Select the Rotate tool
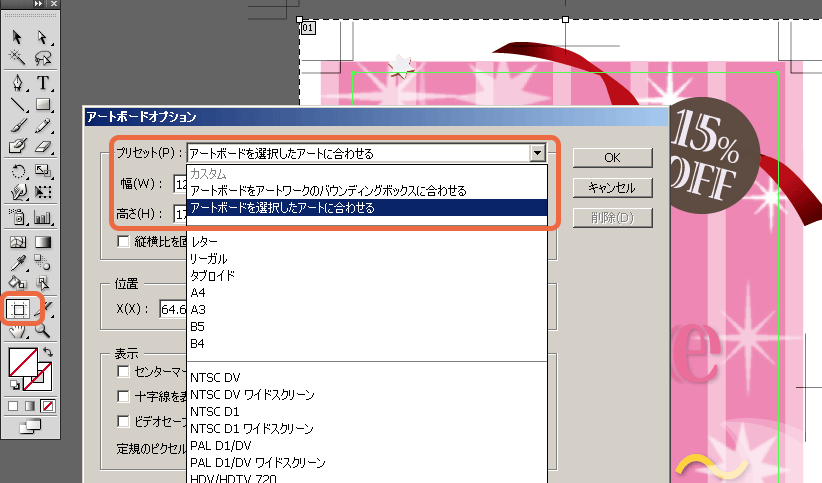The height and width of the screenshot is (483, 822). pos(17,171)
